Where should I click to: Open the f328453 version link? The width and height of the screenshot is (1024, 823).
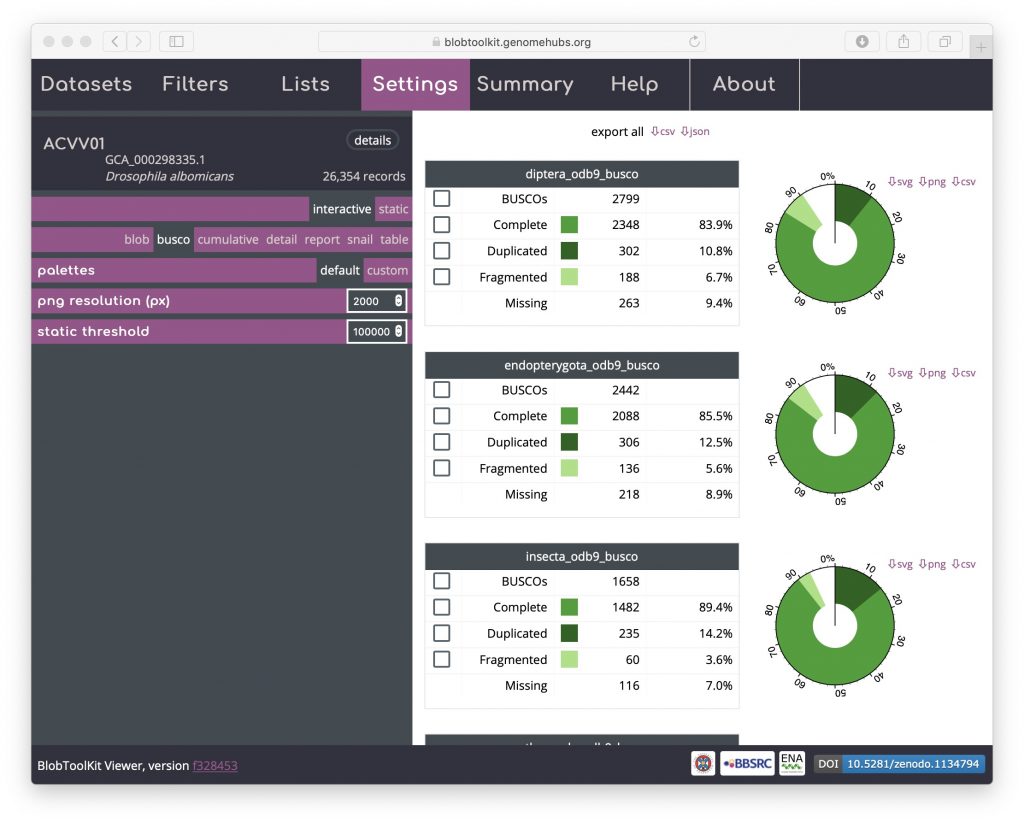tap(215, 766)
